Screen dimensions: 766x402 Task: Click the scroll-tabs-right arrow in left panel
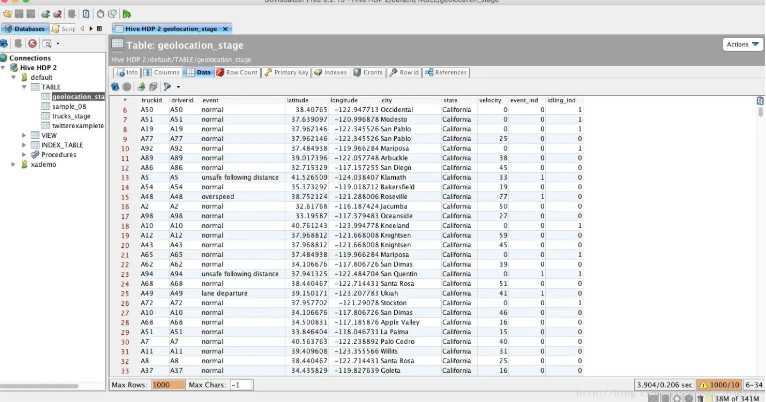click(91, 29)
